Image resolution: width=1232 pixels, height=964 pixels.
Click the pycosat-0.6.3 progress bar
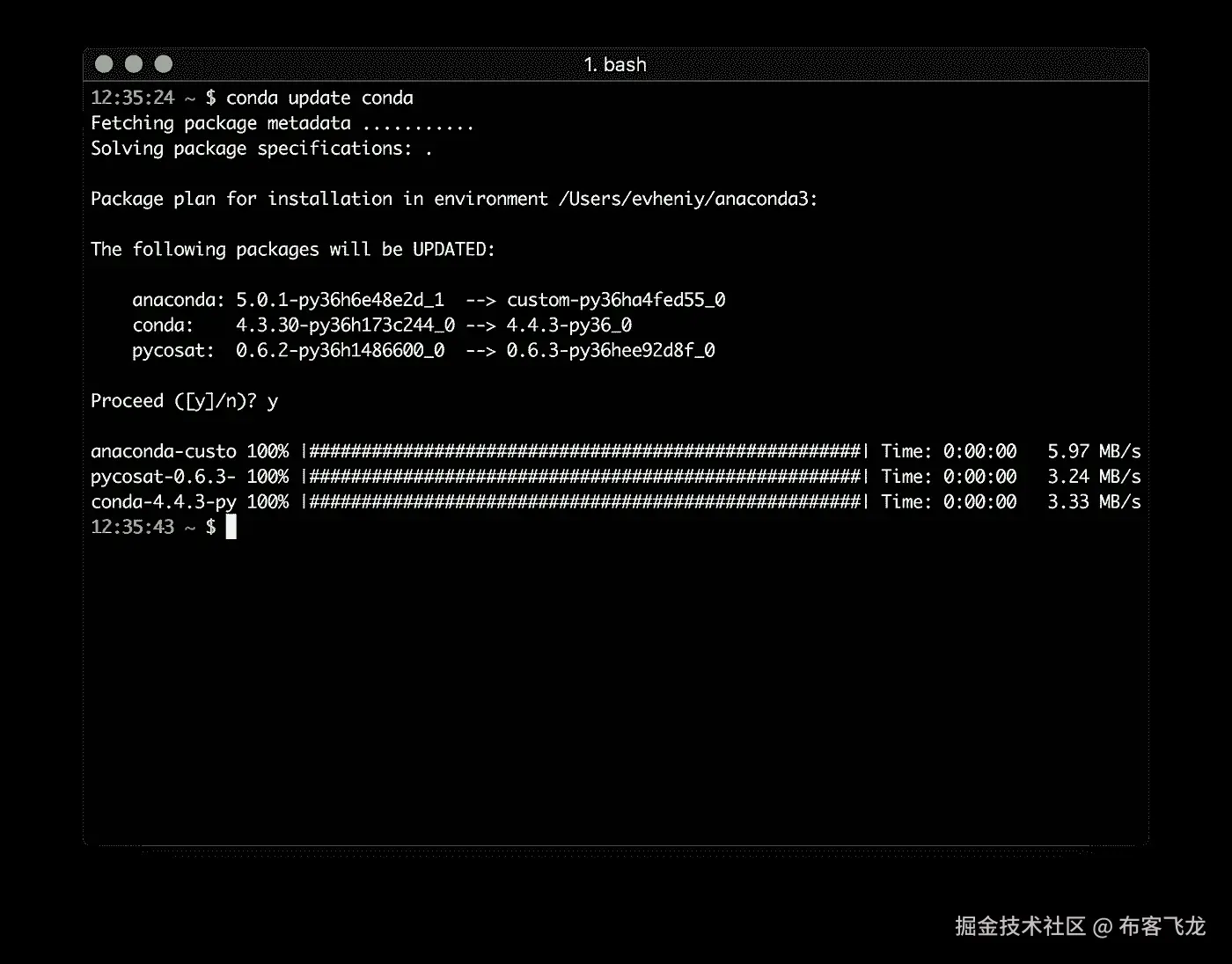(x=585, y=477)
